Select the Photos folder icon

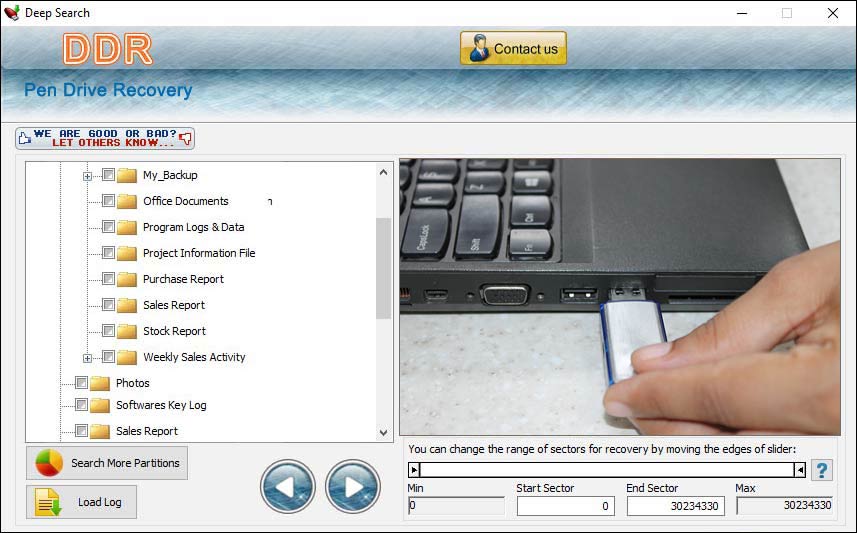click(x=100, y=383)
